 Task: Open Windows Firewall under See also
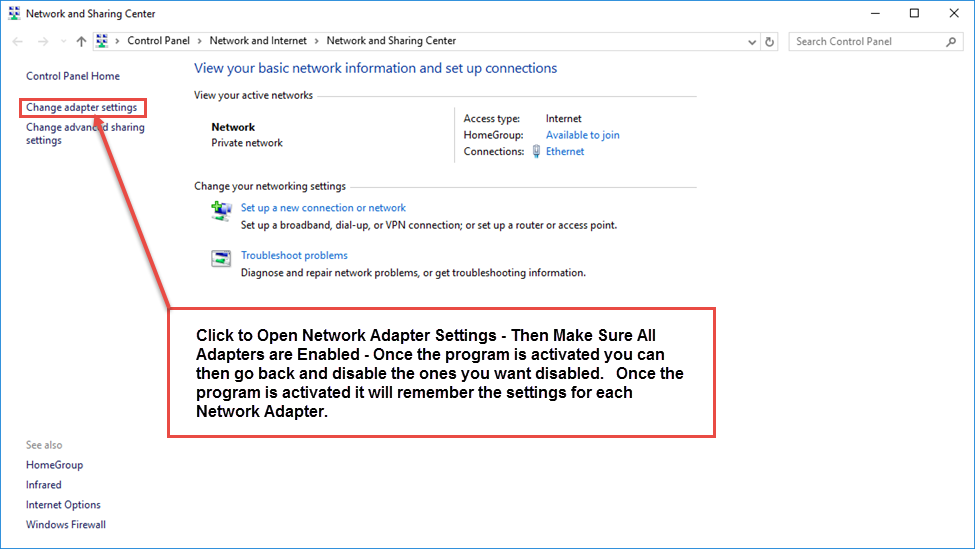66,525
